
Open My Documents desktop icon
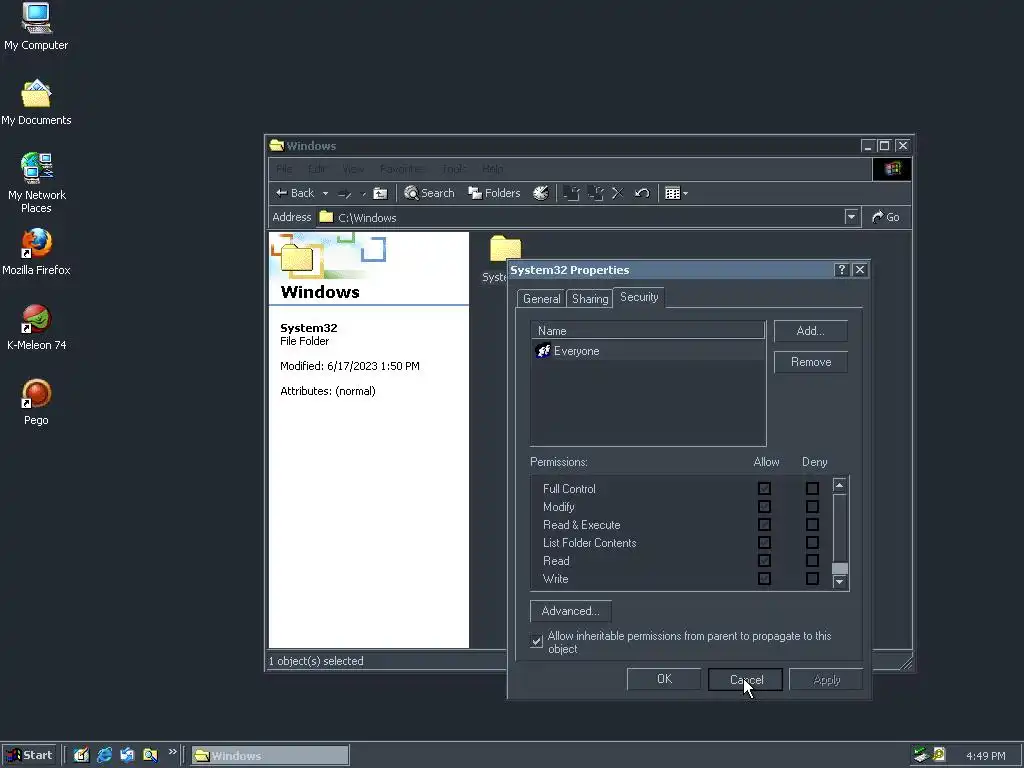[x=36, y=102]
